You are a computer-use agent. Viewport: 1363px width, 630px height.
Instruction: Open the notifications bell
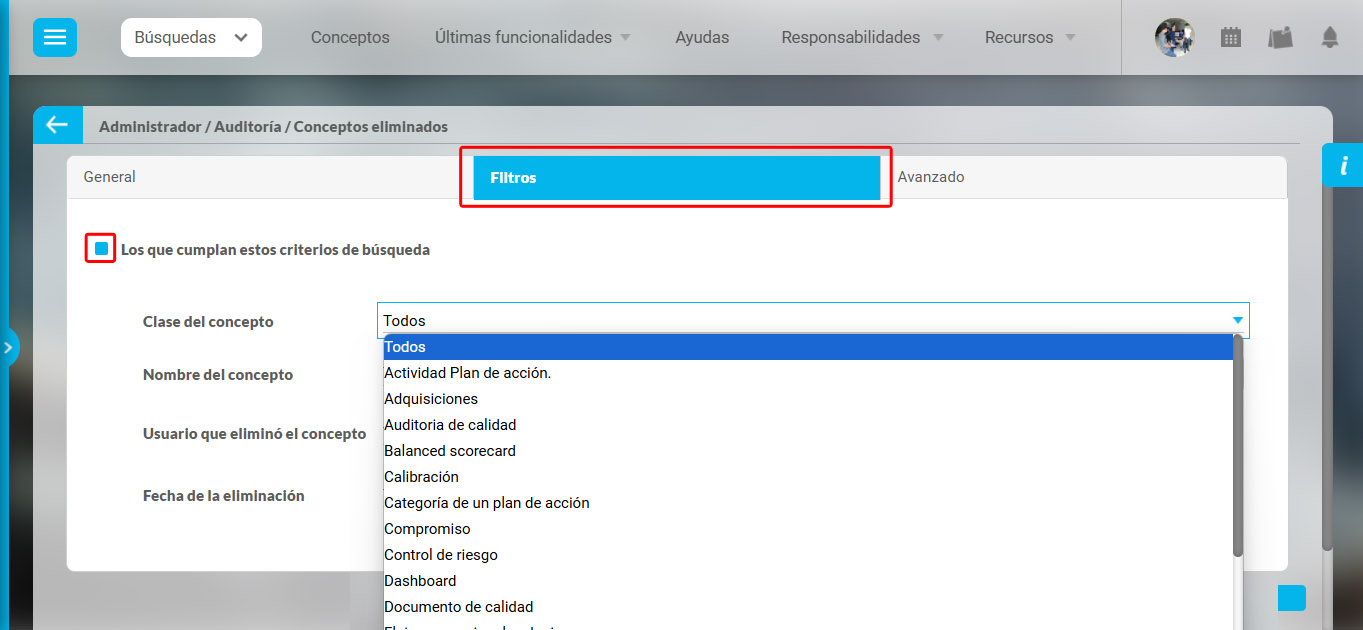[1330, 36]
